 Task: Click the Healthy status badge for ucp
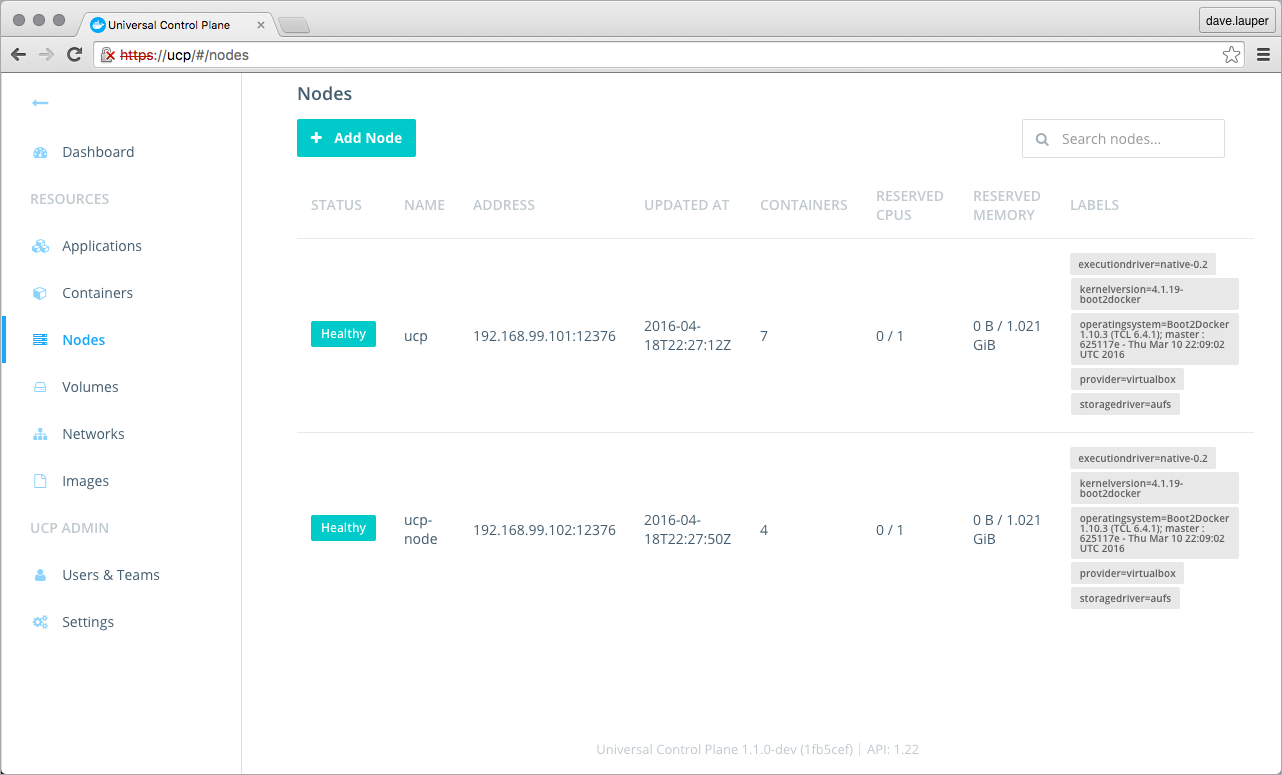pos(343,334)
